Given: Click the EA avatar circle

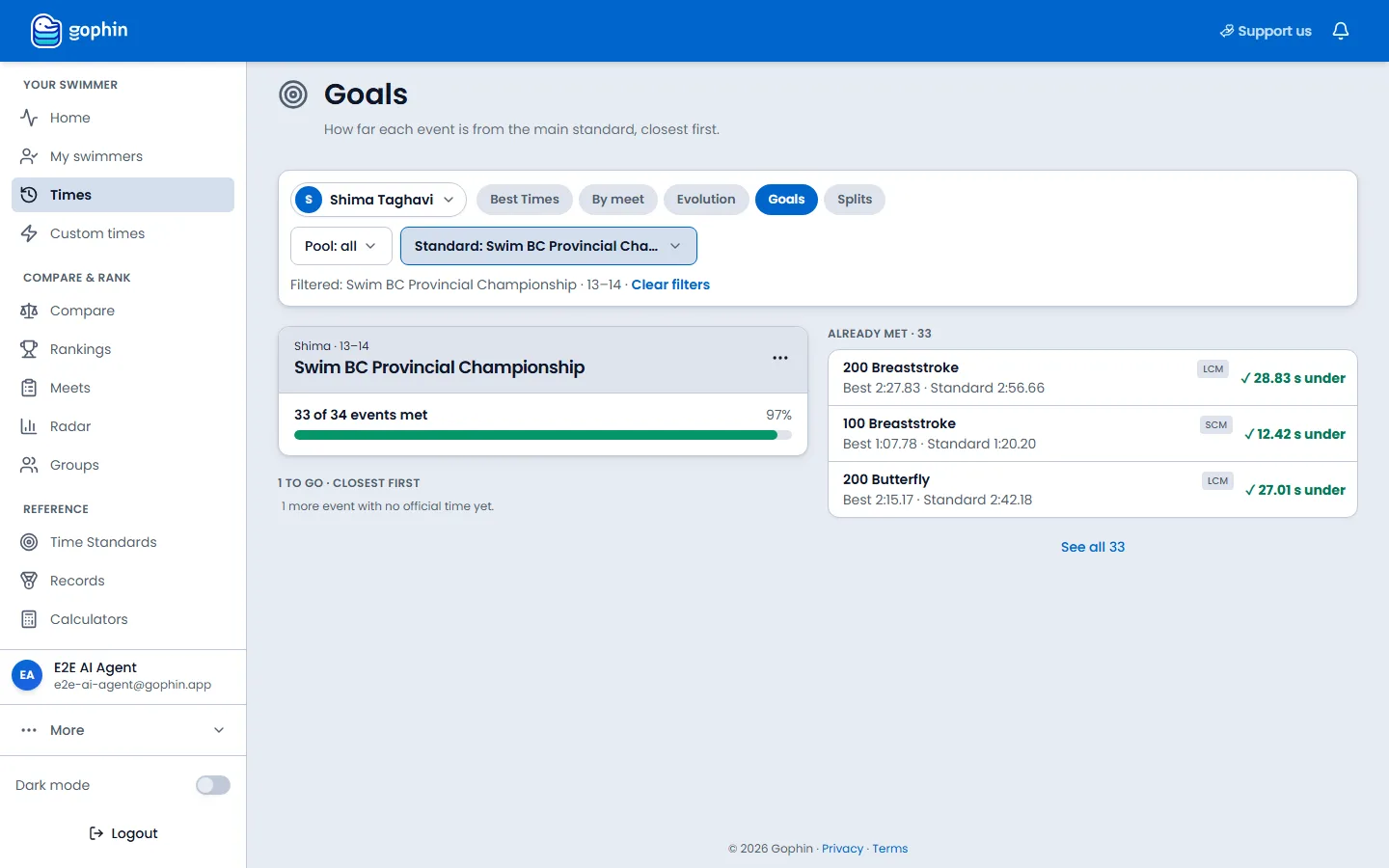Looking at the screenshot, I should click(27, 675).
